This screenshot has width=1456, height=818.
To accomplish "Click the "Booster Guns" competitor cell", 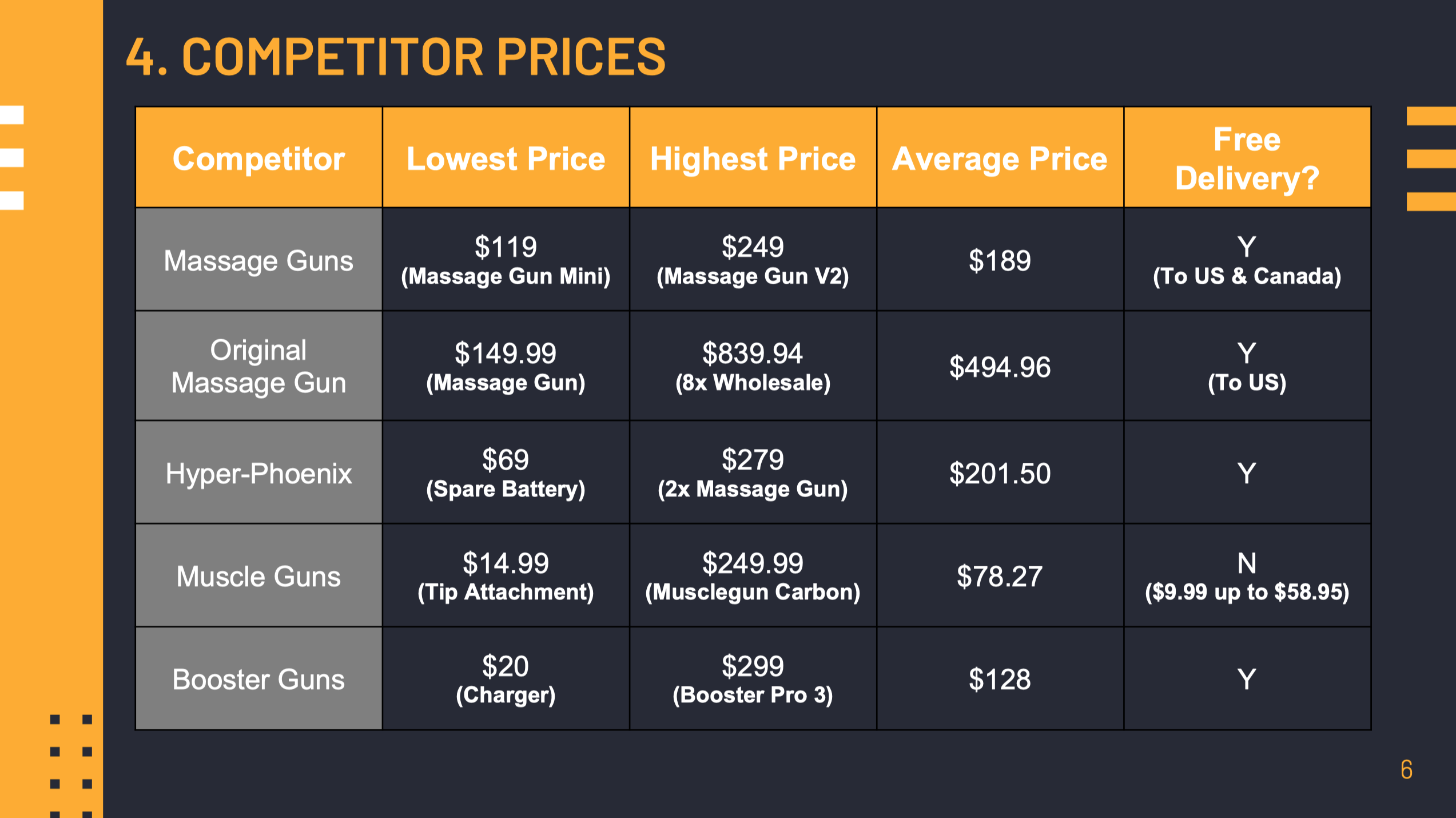I will coord(258,678).
